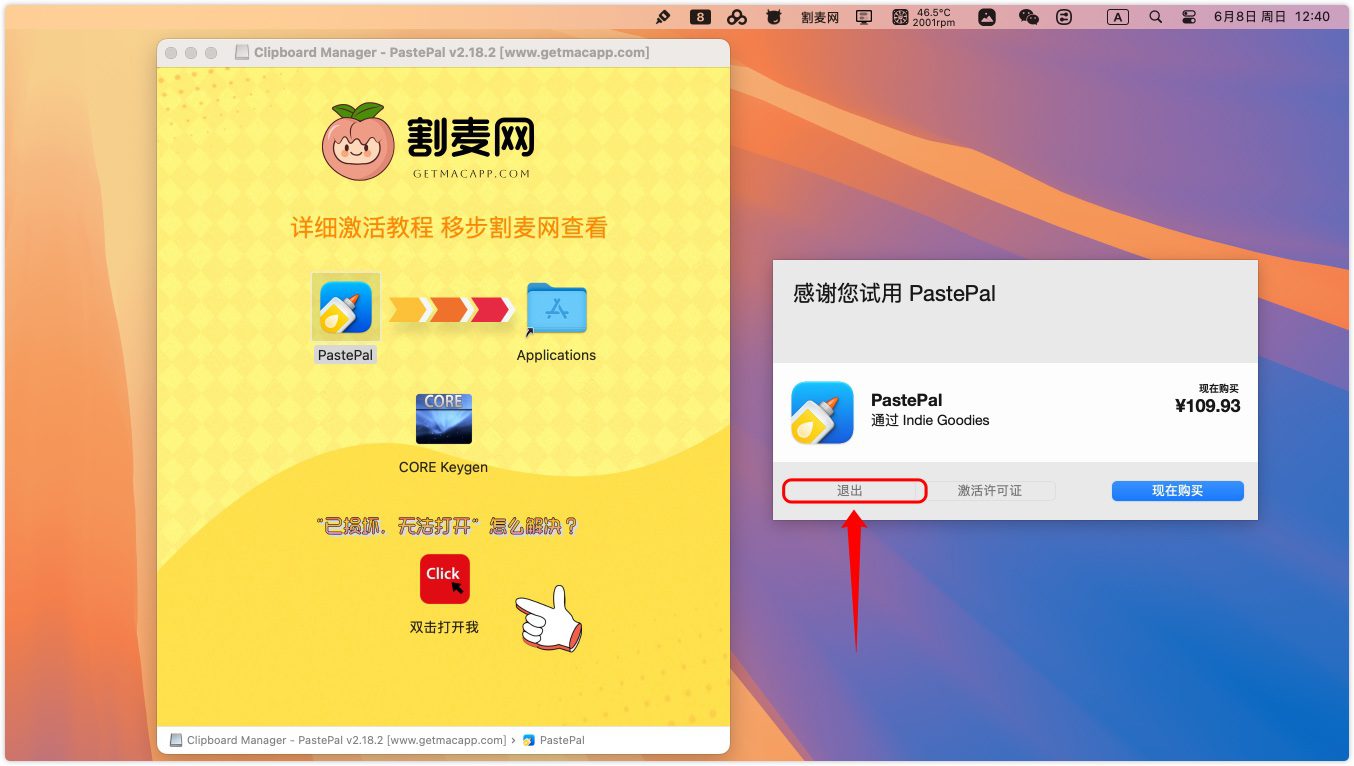Click the date and time in menu bar
Image resolution: width=1354 pixels, height=766 pixels.
coord(1271,17)
